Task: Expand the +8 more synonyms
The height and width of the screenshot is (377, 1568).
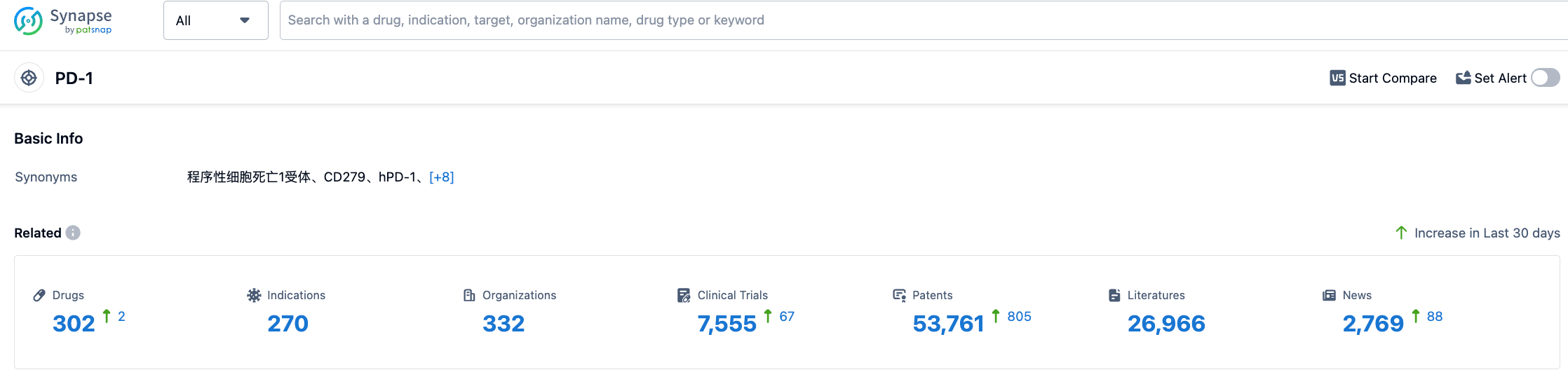Action: 441,177
